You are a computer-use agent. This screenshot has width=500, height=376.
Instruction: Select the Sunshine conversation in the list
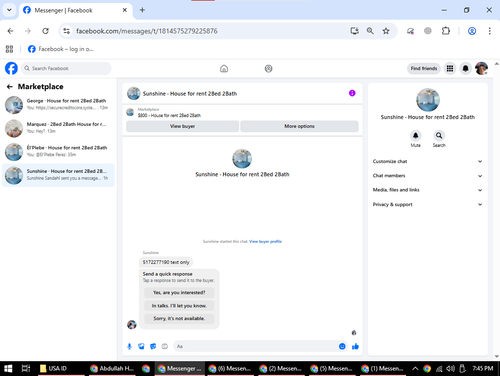tap(58, 175)
